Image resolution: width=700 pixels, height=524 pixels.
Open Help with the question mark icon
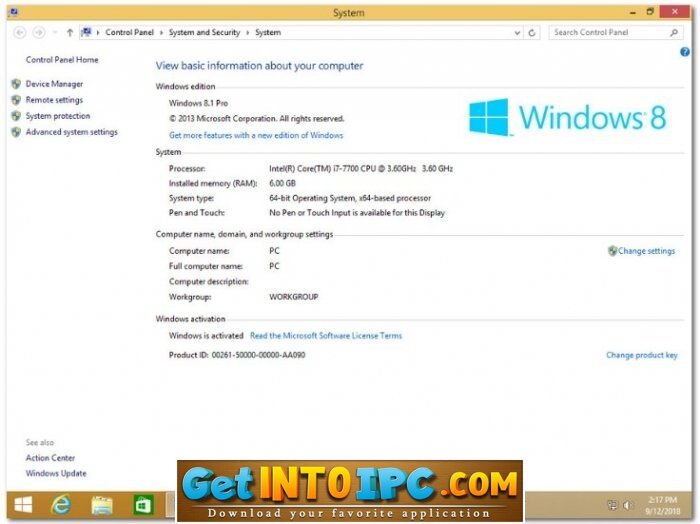pyautogui.click(x=685, y=52)
